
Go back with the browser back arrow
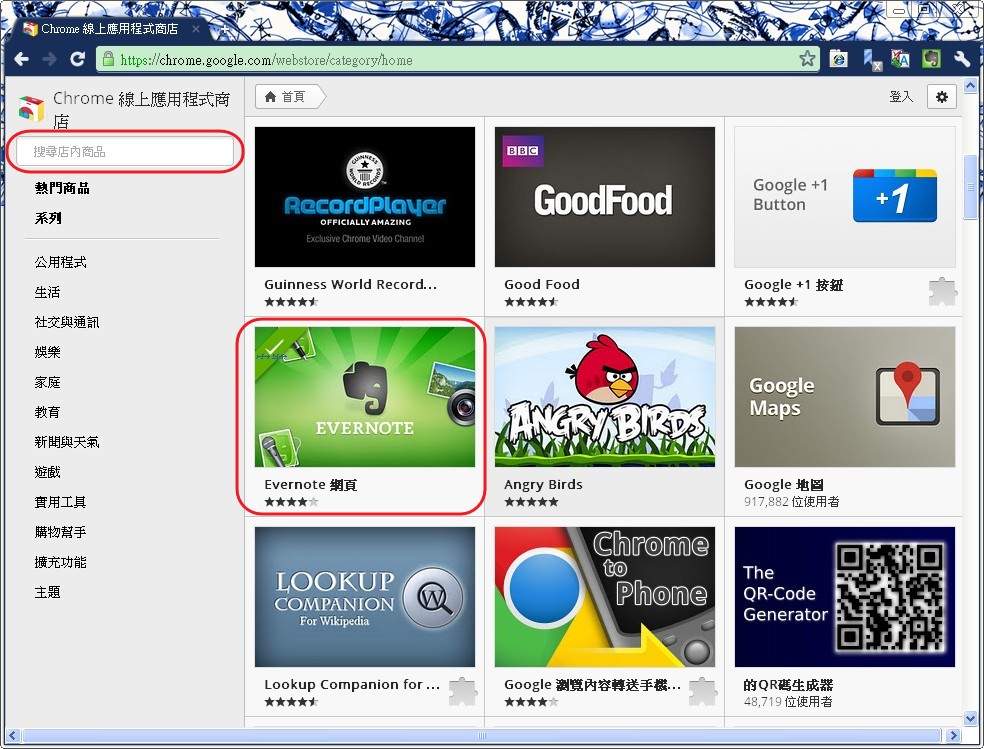click(22, 60)
